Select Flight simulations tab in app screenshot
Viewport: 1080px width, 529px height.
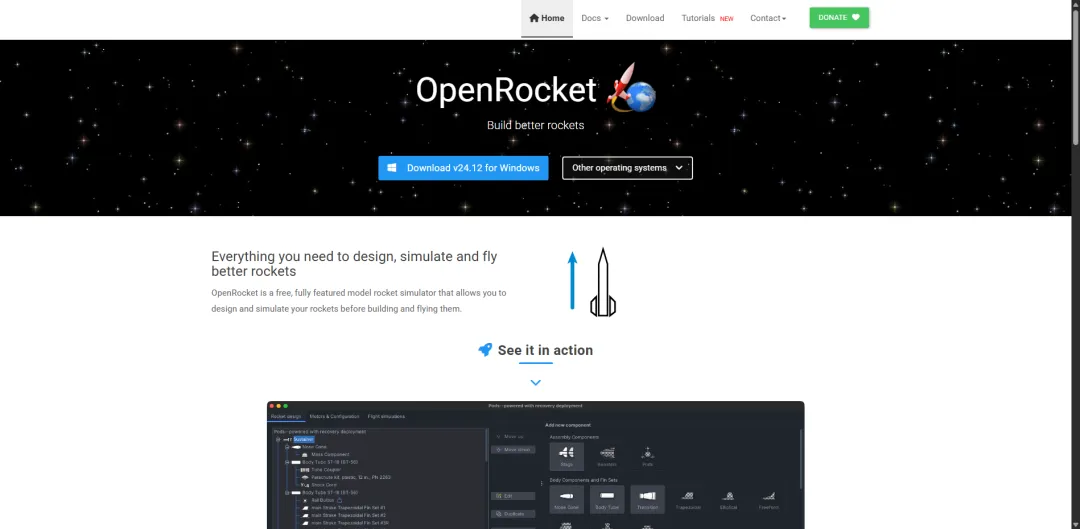386,417
